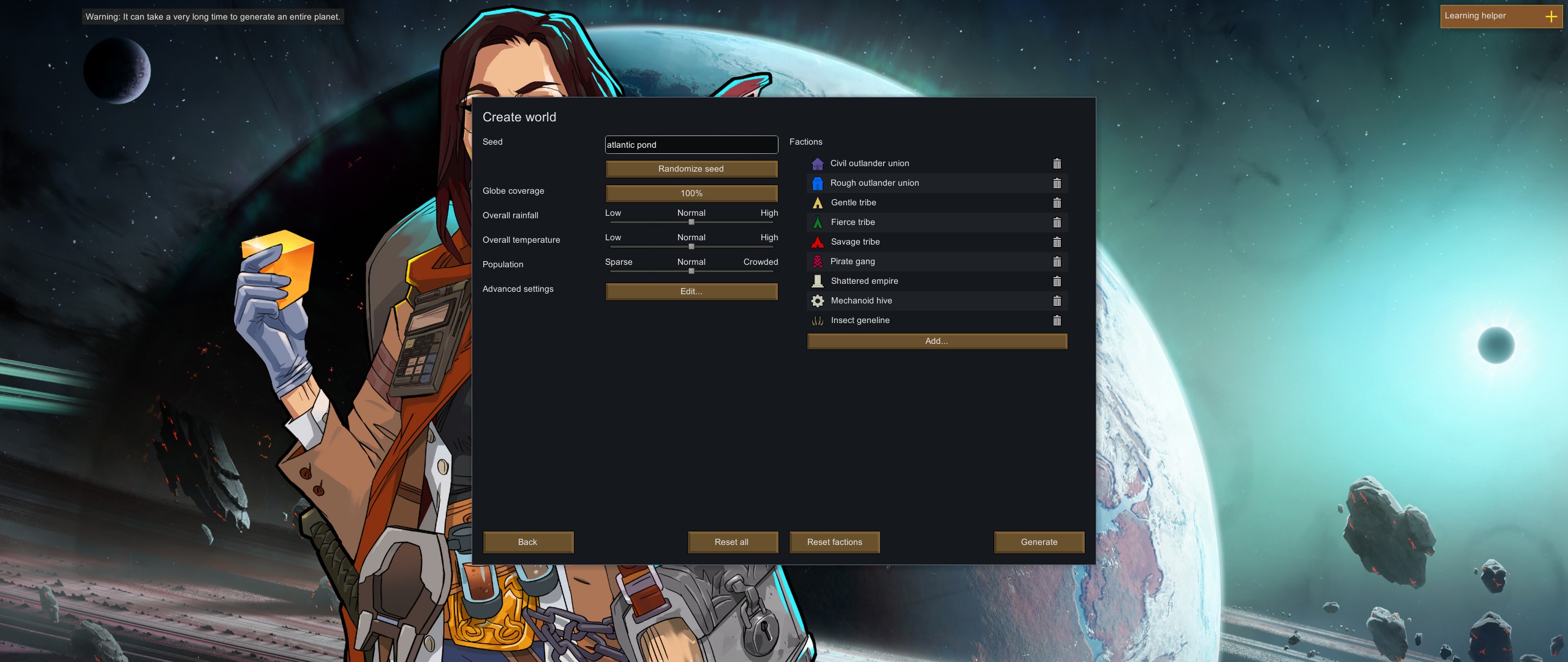Screen dimensions: 1568x662
Task: Click the Savage tribe red faction icon
Action: pyautogui.click(x=817, y=242)
